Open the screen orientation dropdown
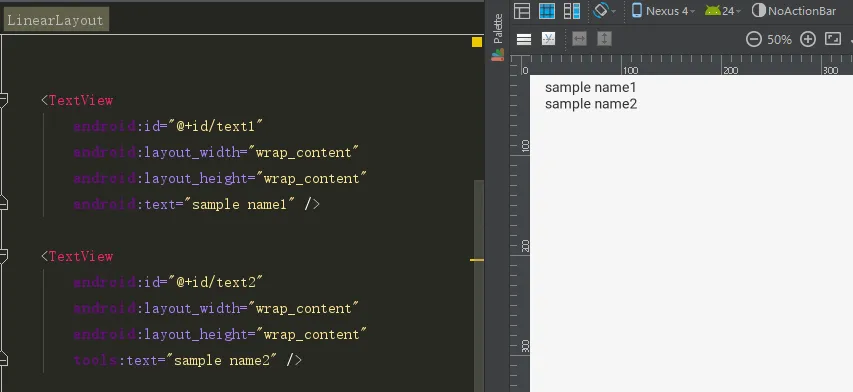Viewport: 853px width, 392px height. click(x=604, y=11)
